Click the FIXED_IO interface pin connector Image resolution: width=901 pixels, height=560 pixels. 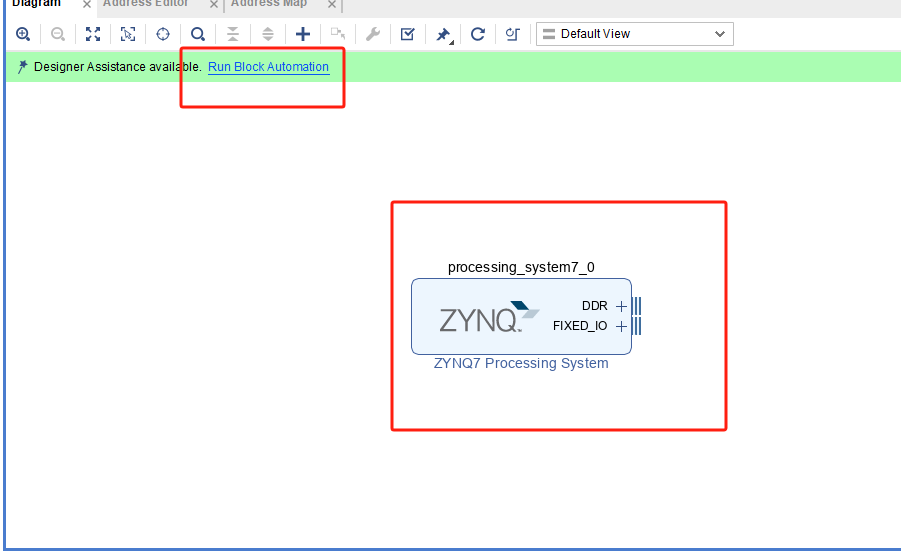[637, 326]
